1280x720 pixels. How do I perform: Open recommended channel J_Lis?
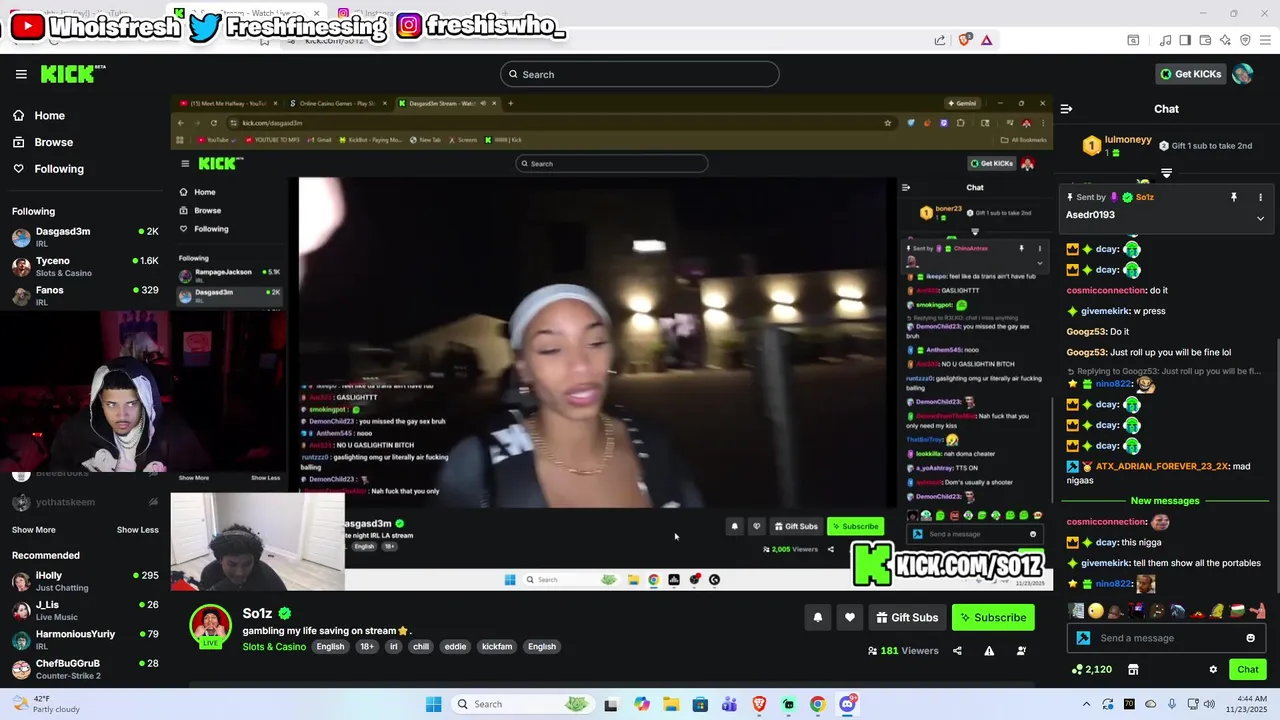tap(85, 610)
